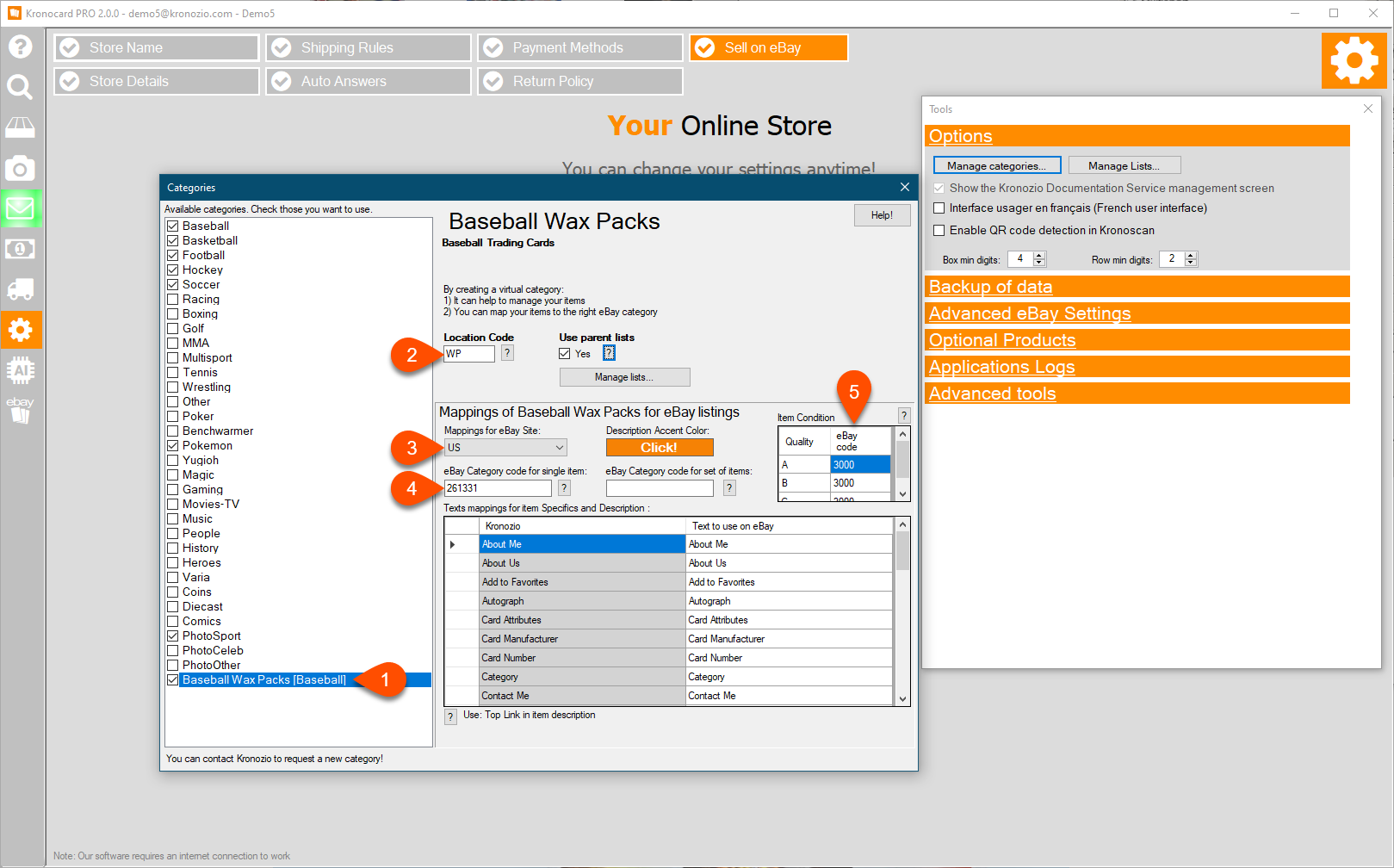Image resolution: width=1394 pixels, height=868 pixels.
Task: Open the money banknote sidebar icon
Action: (20, 249)
